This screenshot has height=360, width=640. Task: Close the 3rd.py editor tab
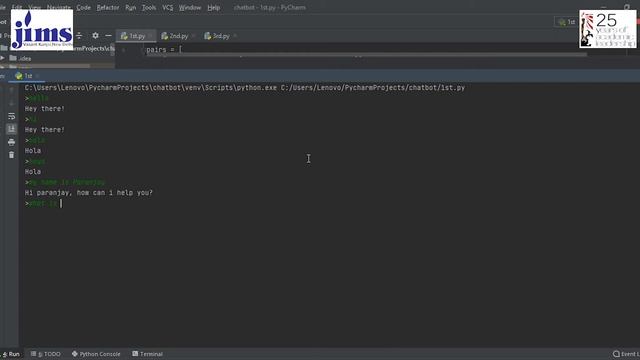pyautogui.click(x=236, y=36)
